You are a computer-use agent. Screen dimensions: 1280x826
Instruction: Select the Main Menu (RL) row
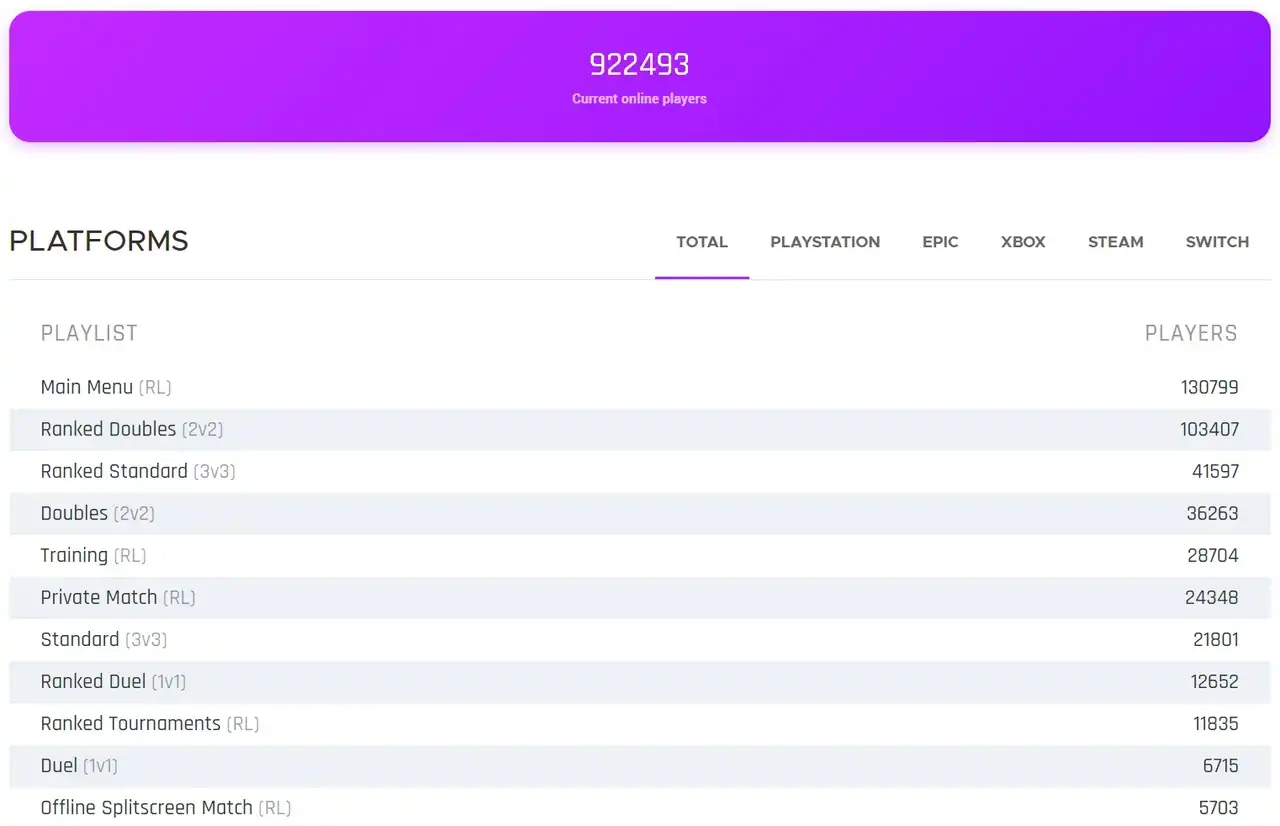[x=640, y=387]
